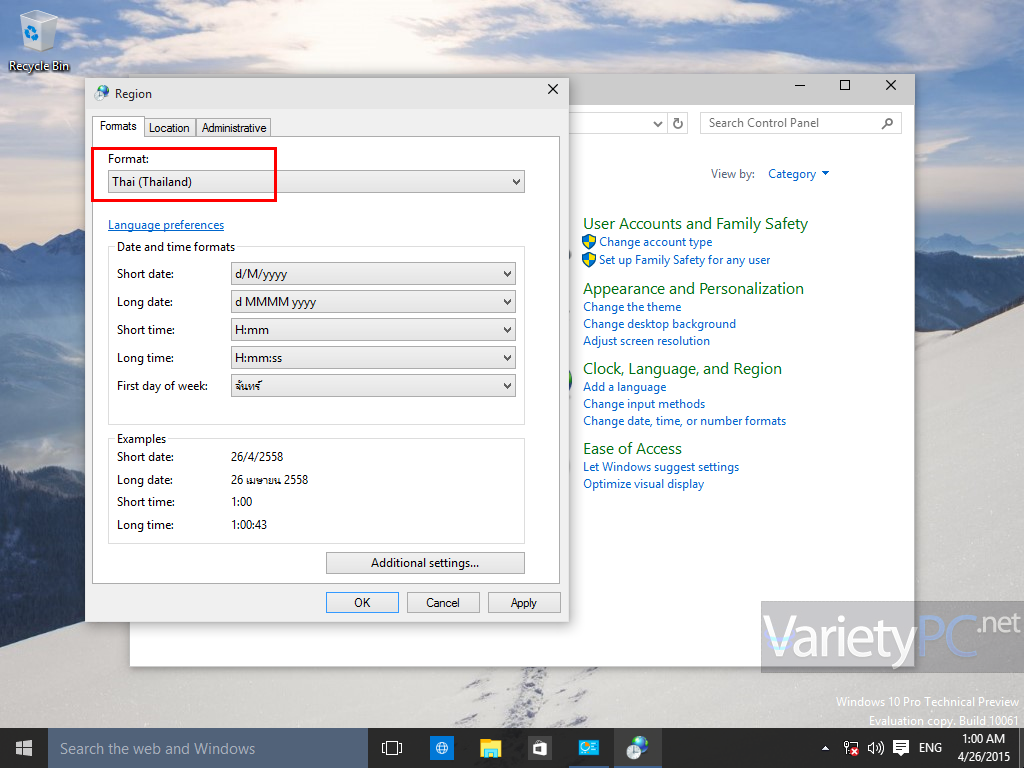This screenshot has width=1024, height=768.
Task: Click Change account type link
Action: coord(656,242)
